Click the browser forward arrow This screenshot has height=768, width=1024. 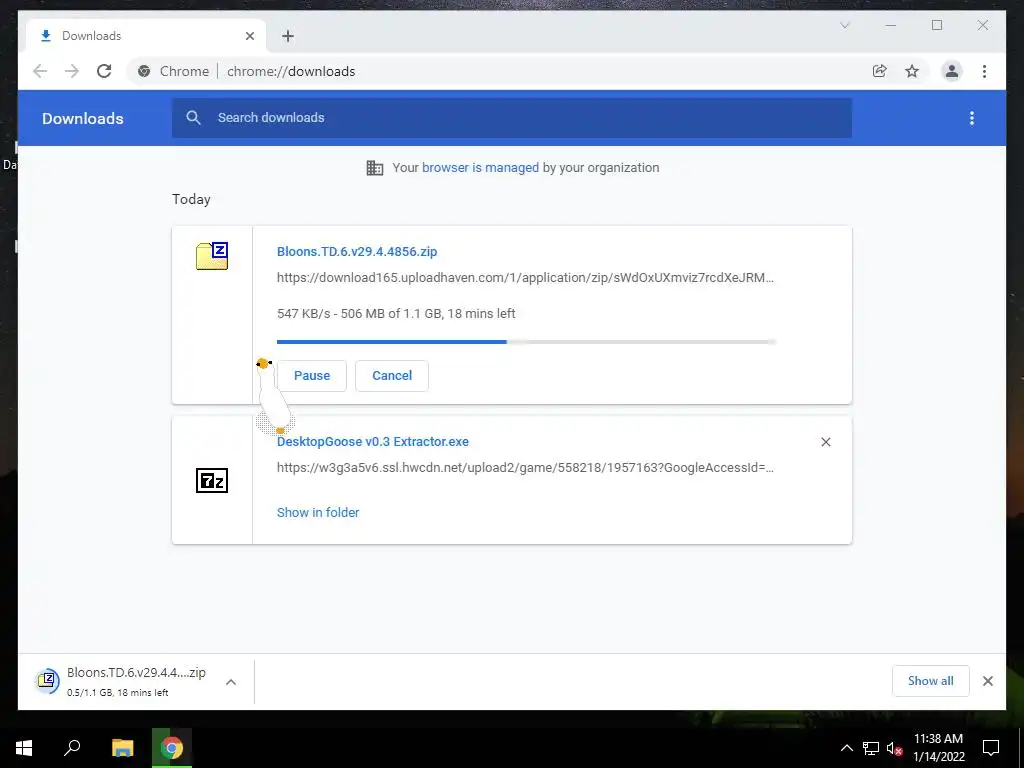[72, 71]
